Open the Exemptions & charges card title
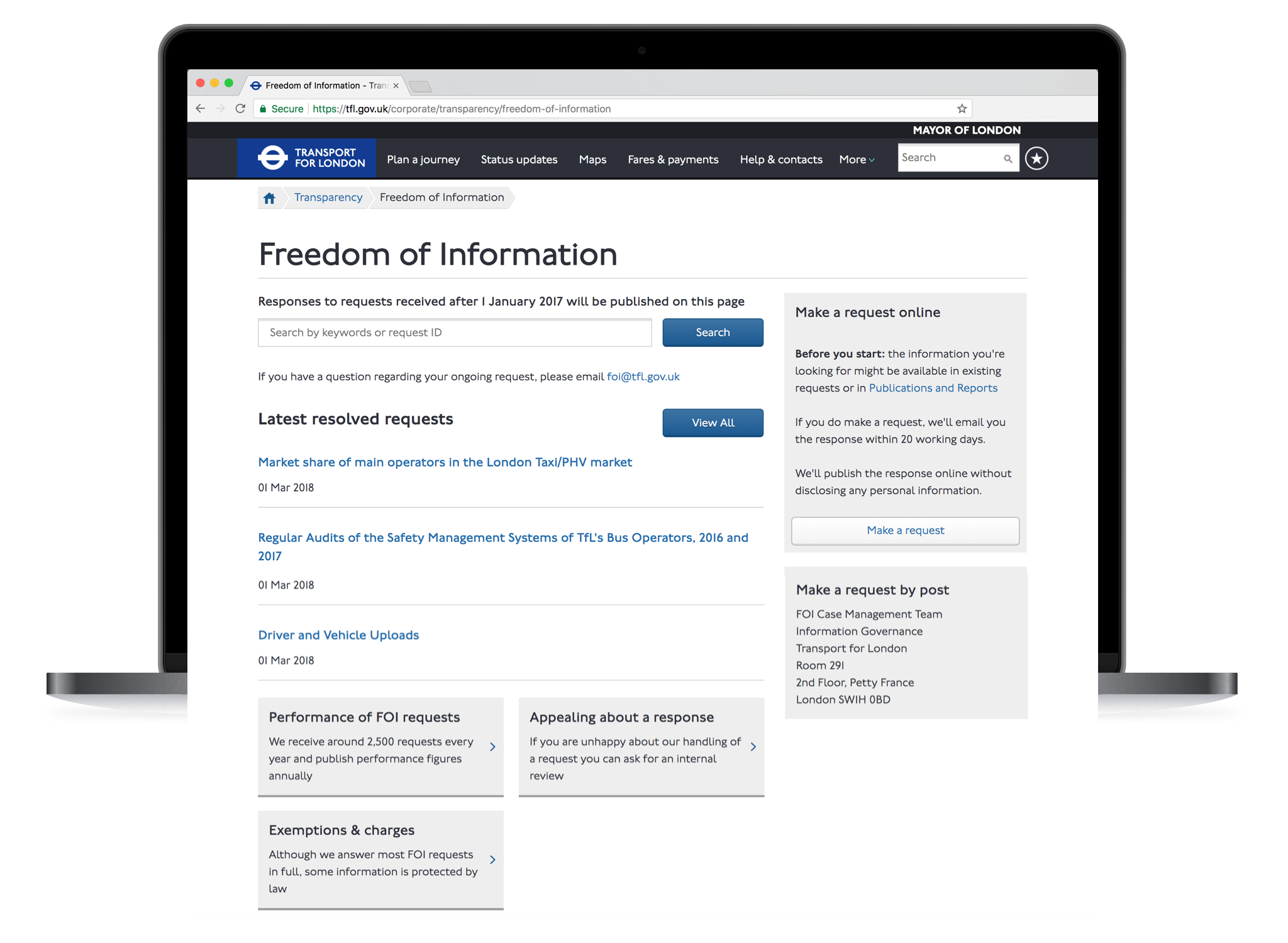The image size is (1288, 943). pos(341,830)
